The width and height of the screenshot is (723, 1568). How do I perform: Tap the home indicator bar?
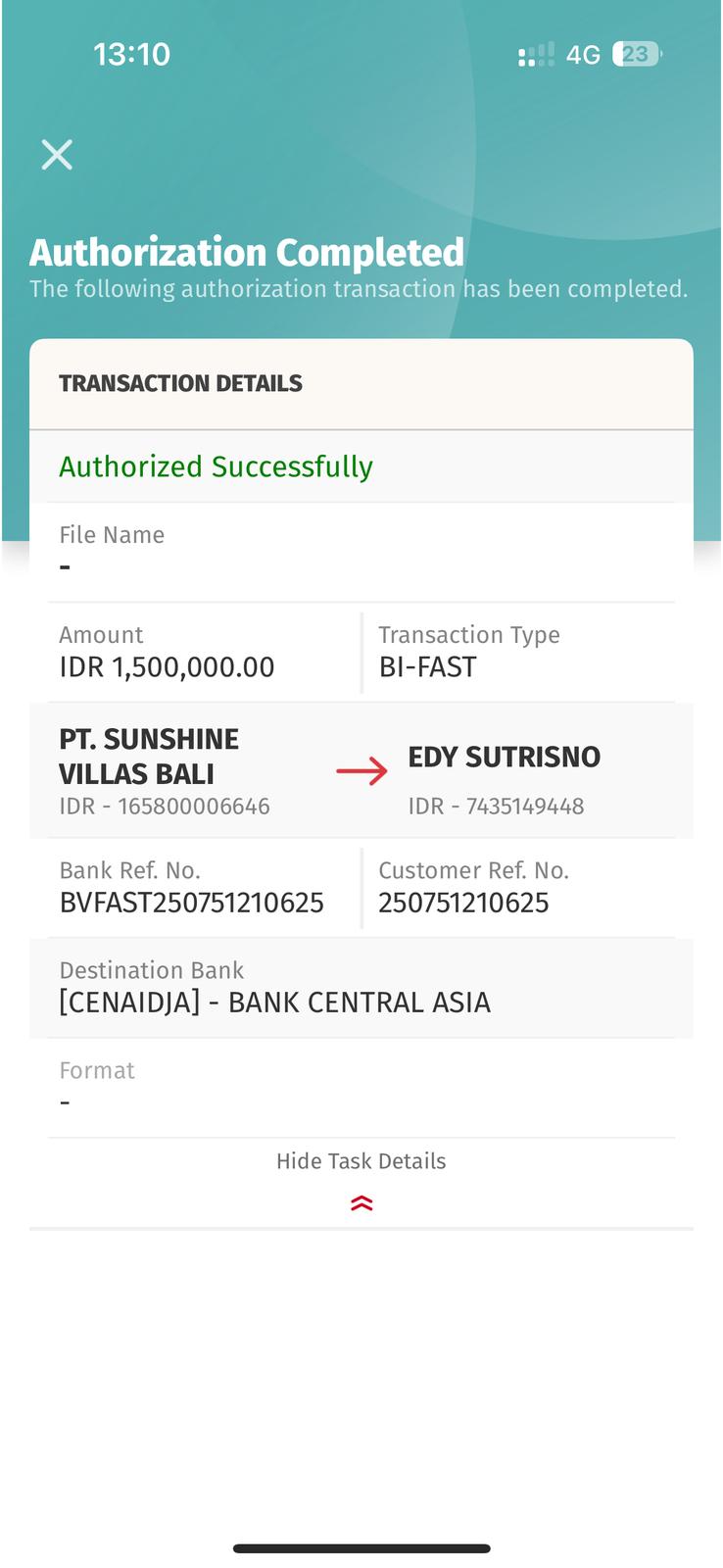point(361,1548)
